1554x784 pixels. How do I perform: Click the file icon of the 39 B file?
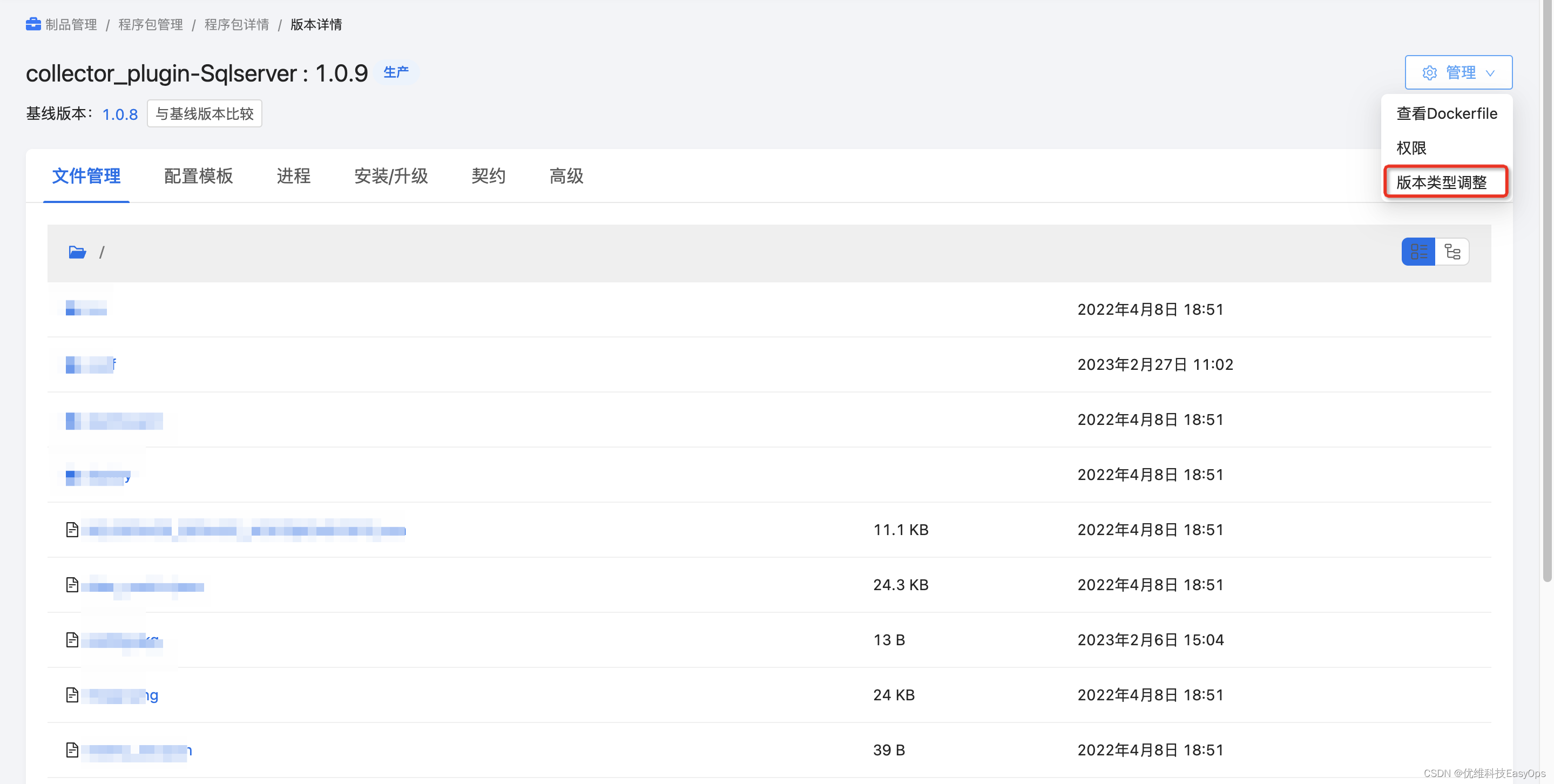72,749
